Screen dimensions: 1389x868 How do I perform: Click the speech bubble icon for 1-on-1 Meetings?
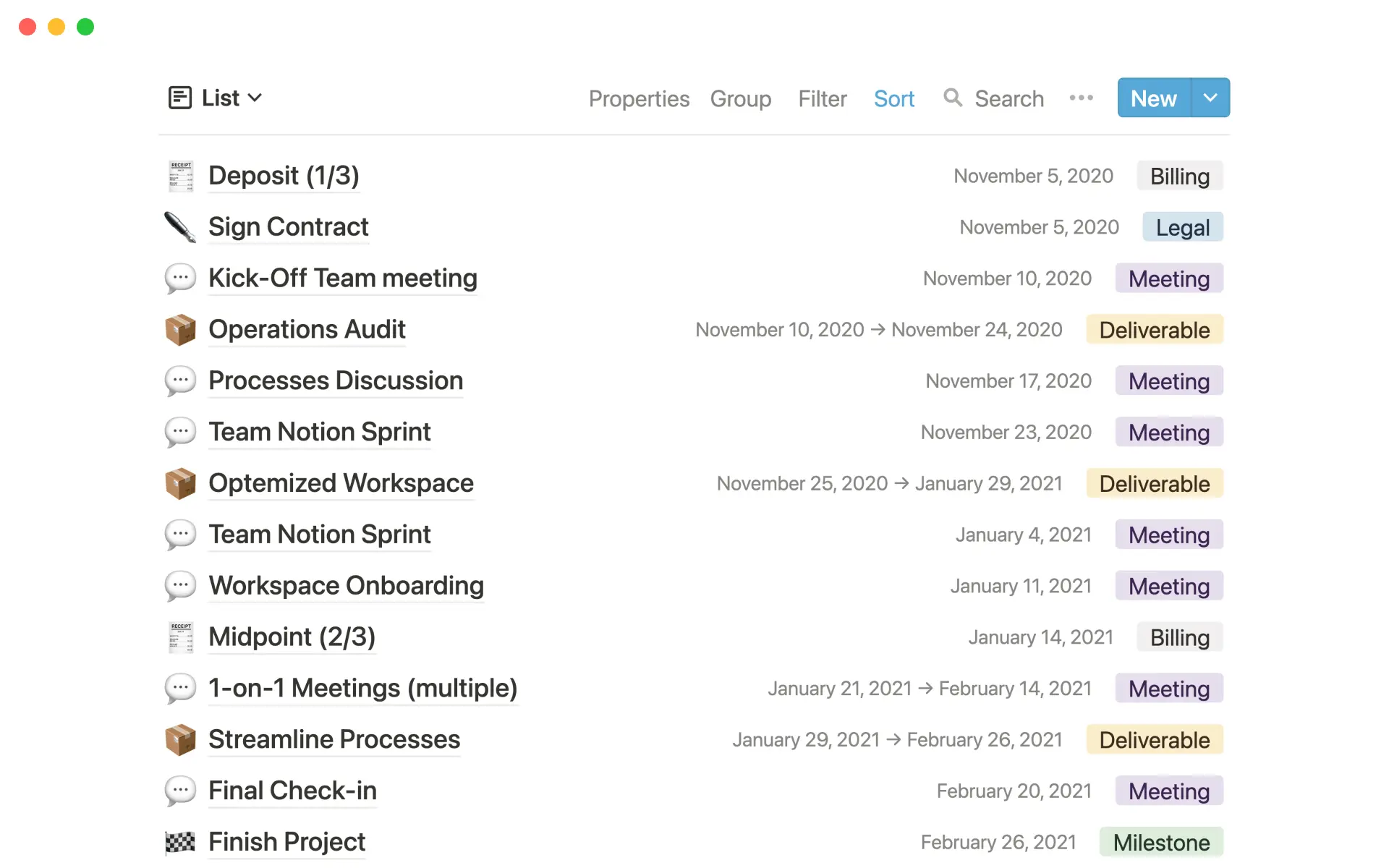tap(181, 688)
